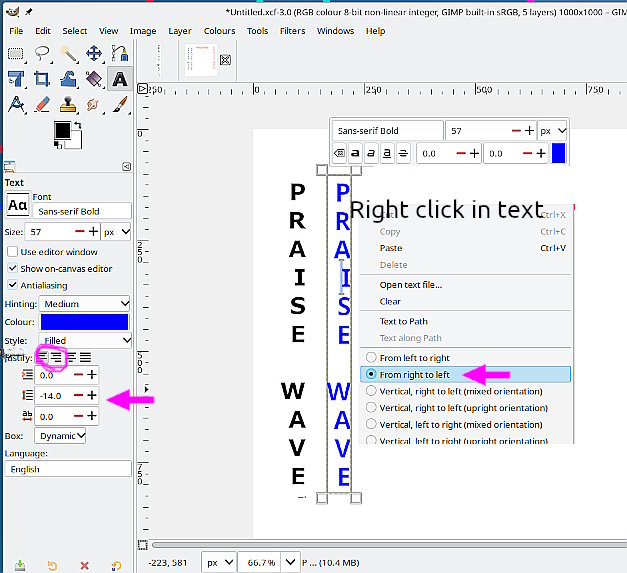This screenshot has height=573, width=627.
Task: Select the Warp Transform tool
Action: (x=68, y=79)
